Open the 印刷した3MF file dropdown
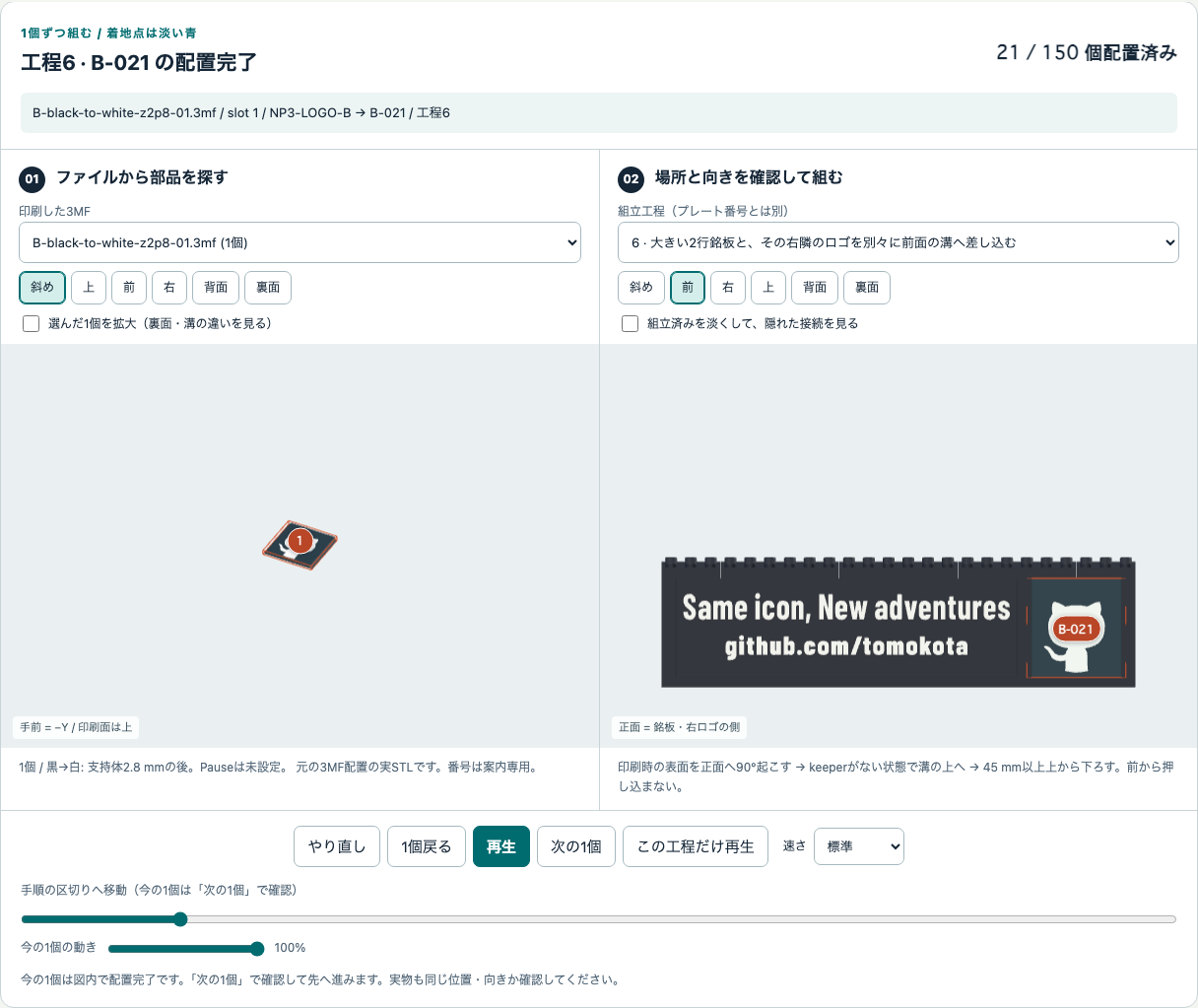 click(x=299, y=242)
